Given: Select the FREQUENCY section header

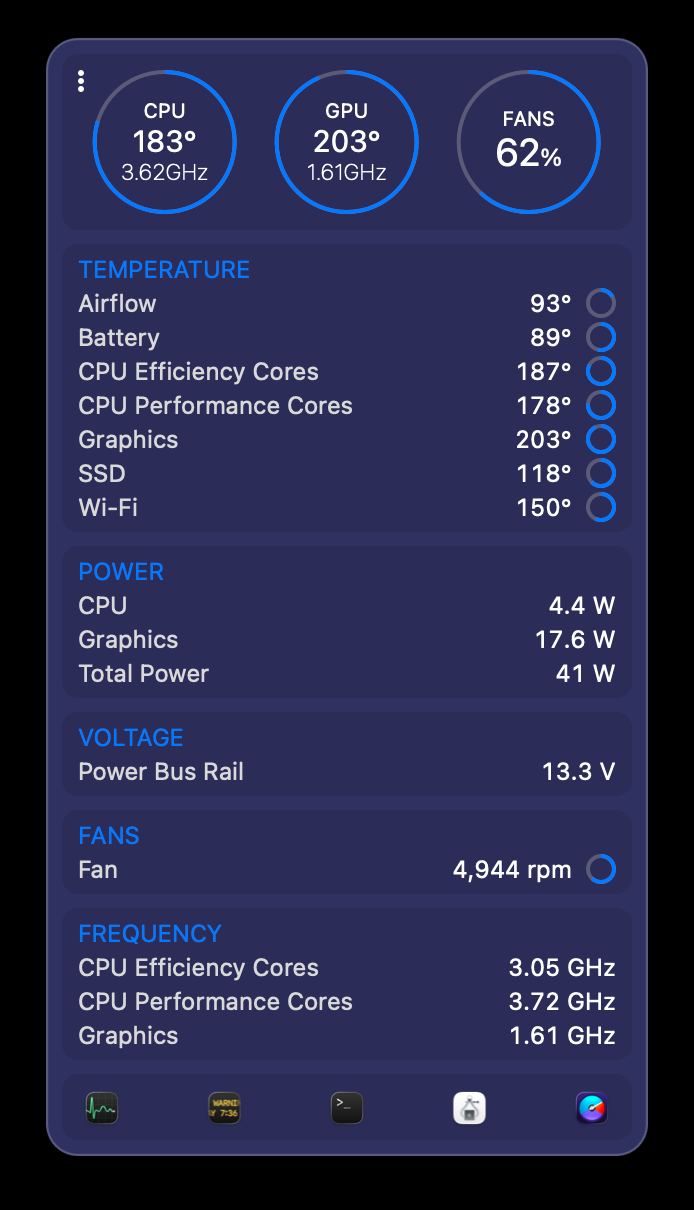Looking at the screenshot, I should pyautogui.click(x=150, y=934).
